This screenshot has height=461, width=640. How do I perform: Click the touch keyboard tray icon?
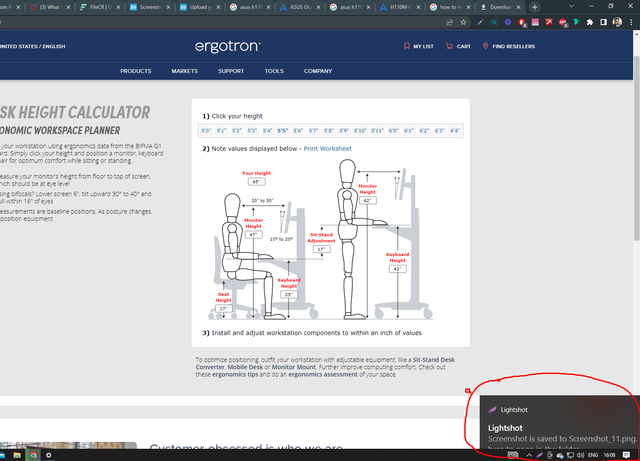click(x=513, y=455)
